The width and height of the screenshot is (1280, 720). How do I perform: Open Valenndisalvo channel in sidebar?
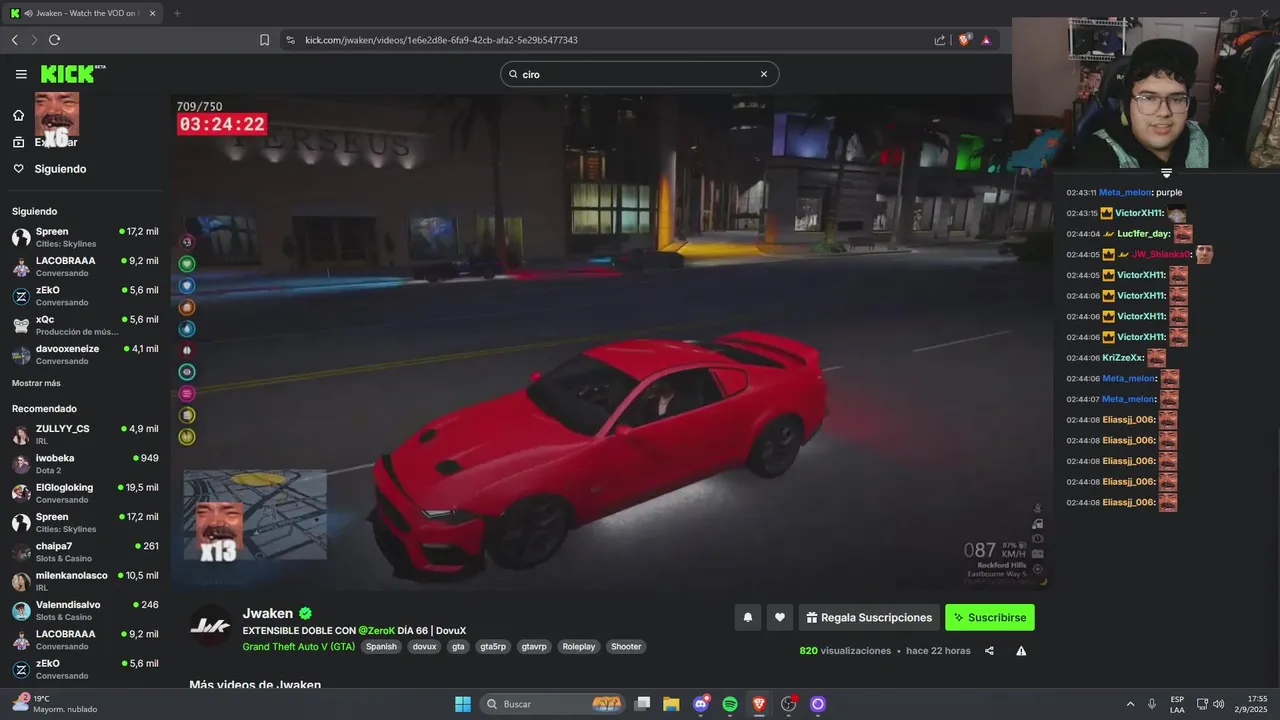(85, 611)
